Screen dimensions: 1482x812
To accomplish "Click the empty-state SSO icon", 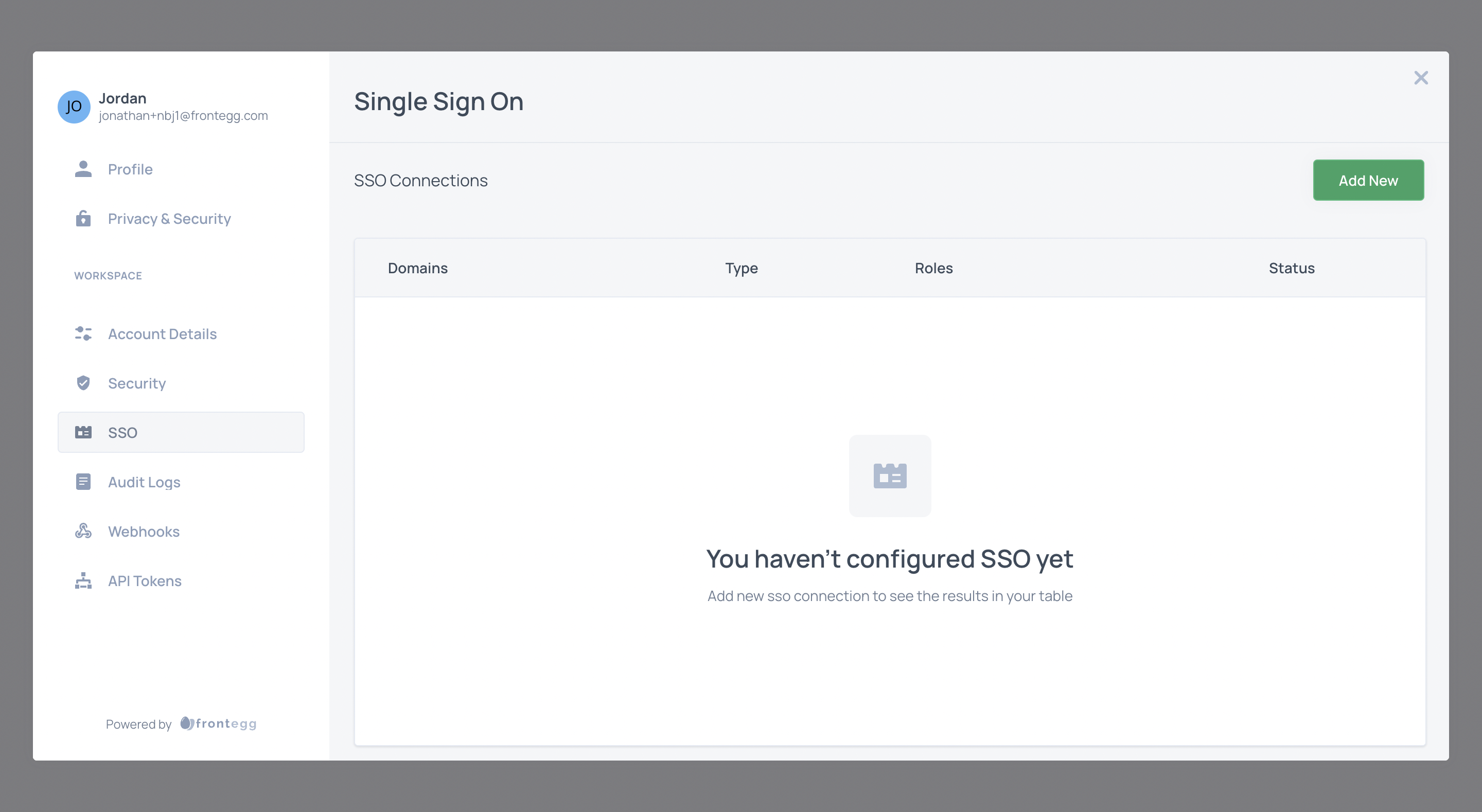I will pyautogui.click(x=889, y=476).
